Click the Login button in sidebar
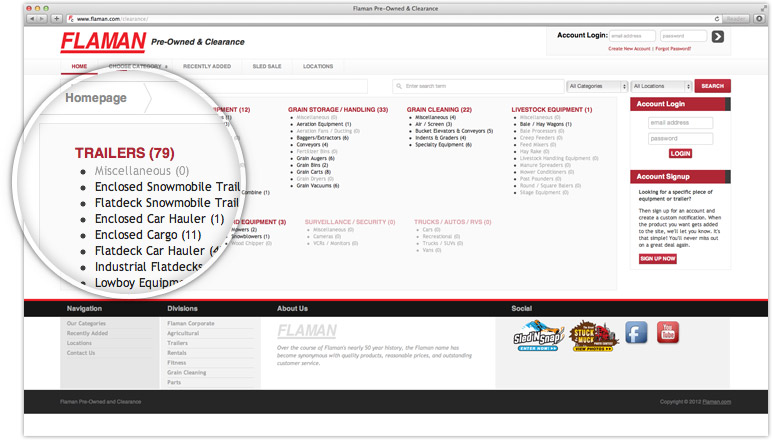 coord(680,154)
